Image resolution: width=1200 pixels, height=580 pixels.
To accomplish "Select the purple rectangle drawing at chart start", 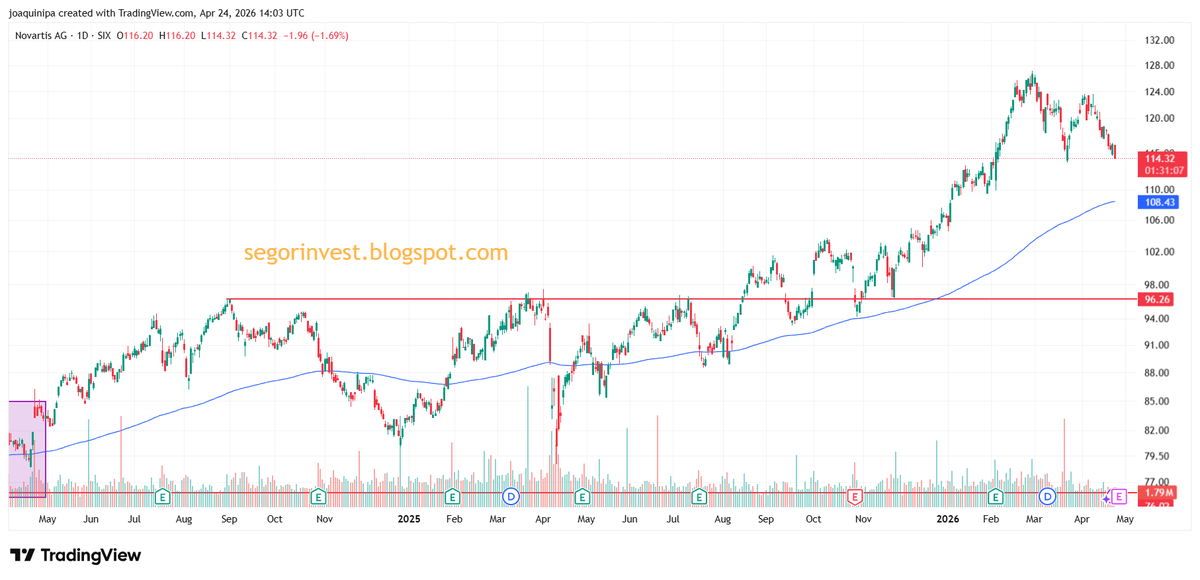I will tap(27, 449).
